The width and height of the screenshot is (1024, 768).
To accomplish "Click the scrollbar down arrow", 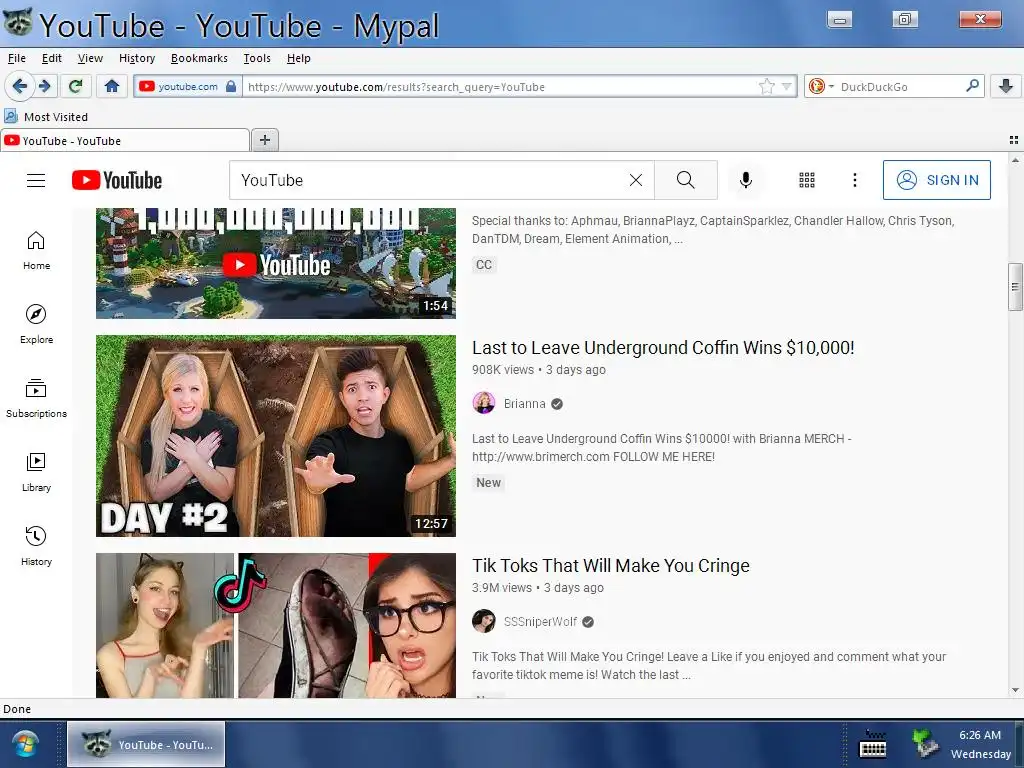I will 1015,690.
